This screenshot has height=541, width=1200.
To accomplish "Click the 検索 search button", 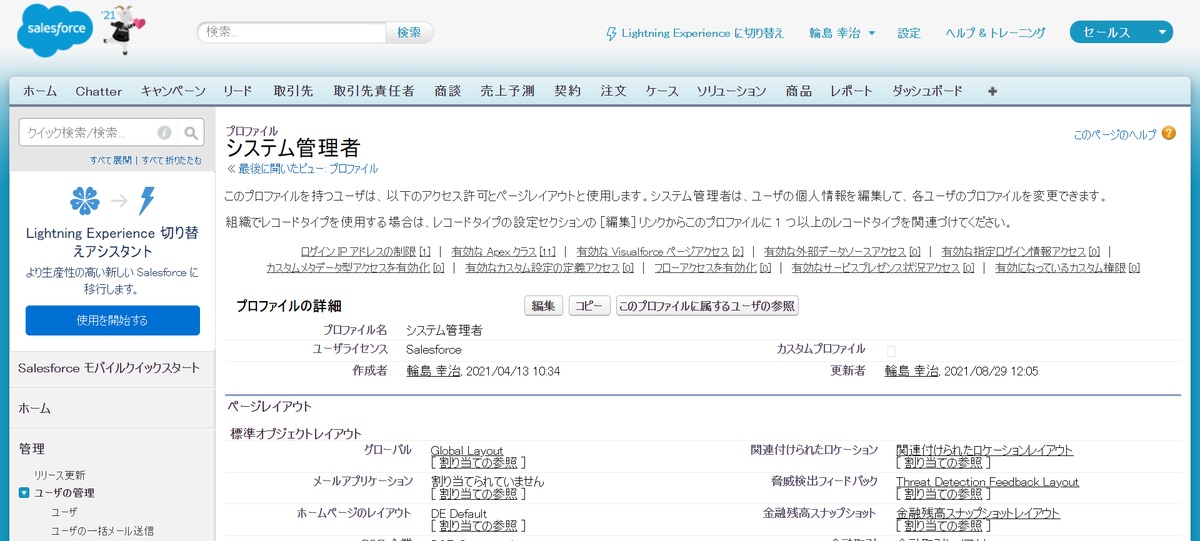I will point(409,32).
